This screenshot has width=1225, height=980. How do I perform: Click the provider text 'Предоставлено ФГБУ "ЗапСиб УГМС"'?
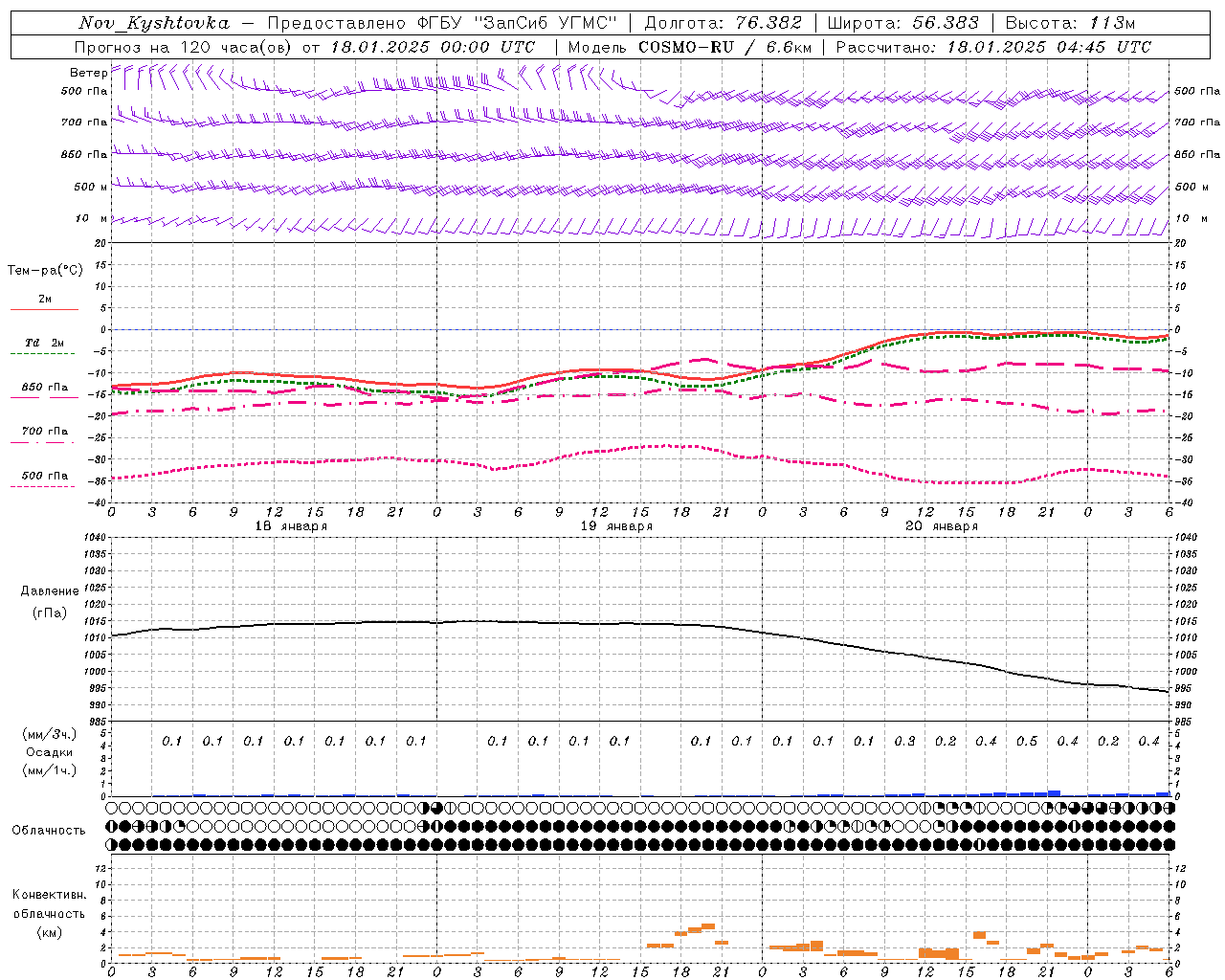tap(442, 23)
